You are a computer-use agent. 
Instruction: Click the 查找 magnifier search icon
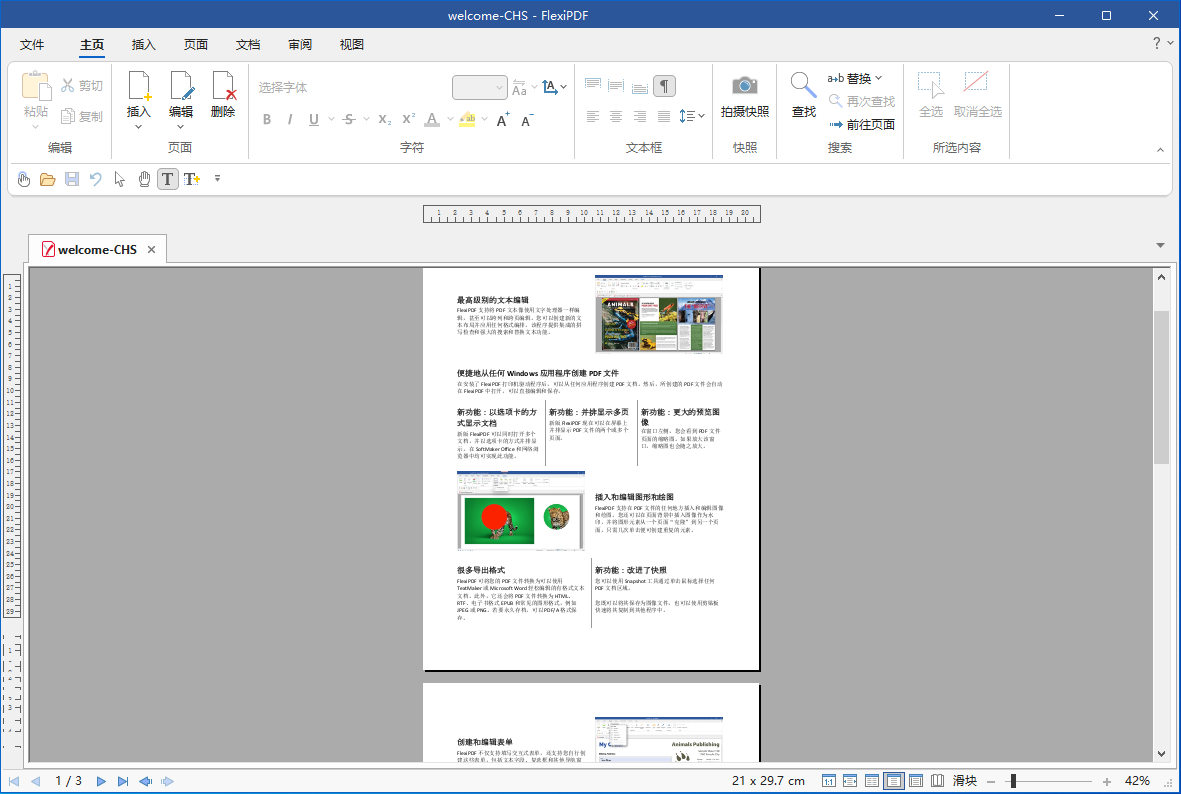(803, 85)
